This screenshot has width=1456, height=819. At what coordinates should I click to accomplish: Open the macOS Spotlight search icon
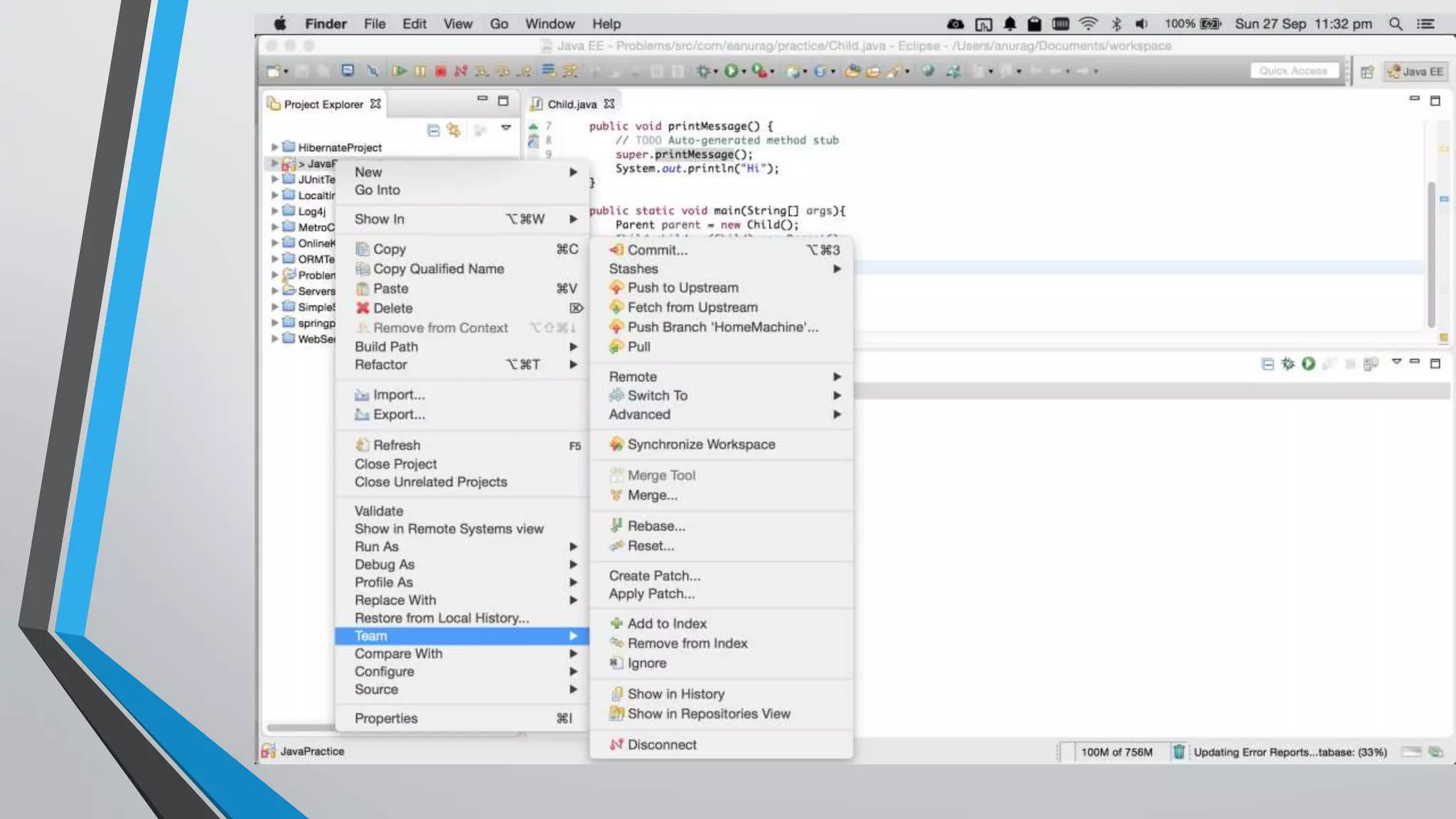click(1395, 24)
